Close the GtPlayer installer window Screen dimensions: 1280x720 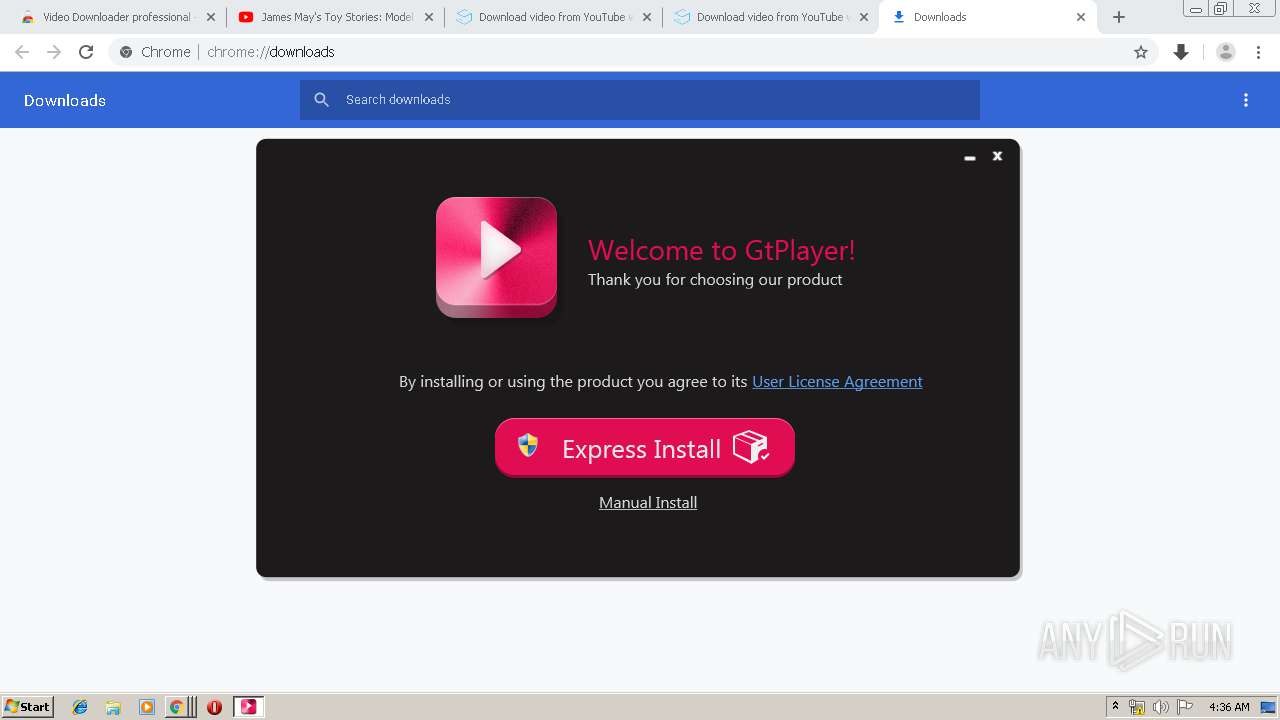coord(997,156)
